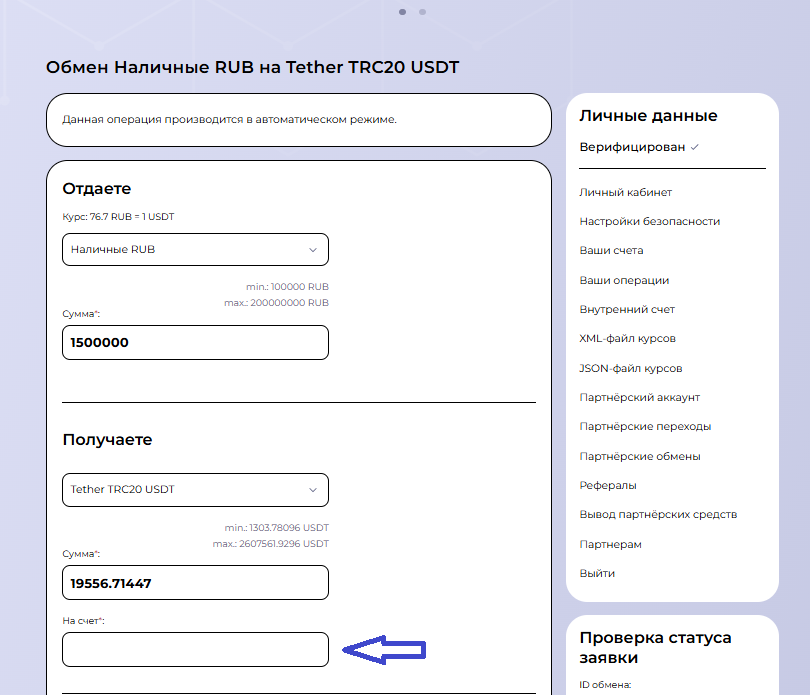This screenshot has width=810, height=695.
Task: Click the Партнерам sidebar link
Action: (x=611, y=544)
